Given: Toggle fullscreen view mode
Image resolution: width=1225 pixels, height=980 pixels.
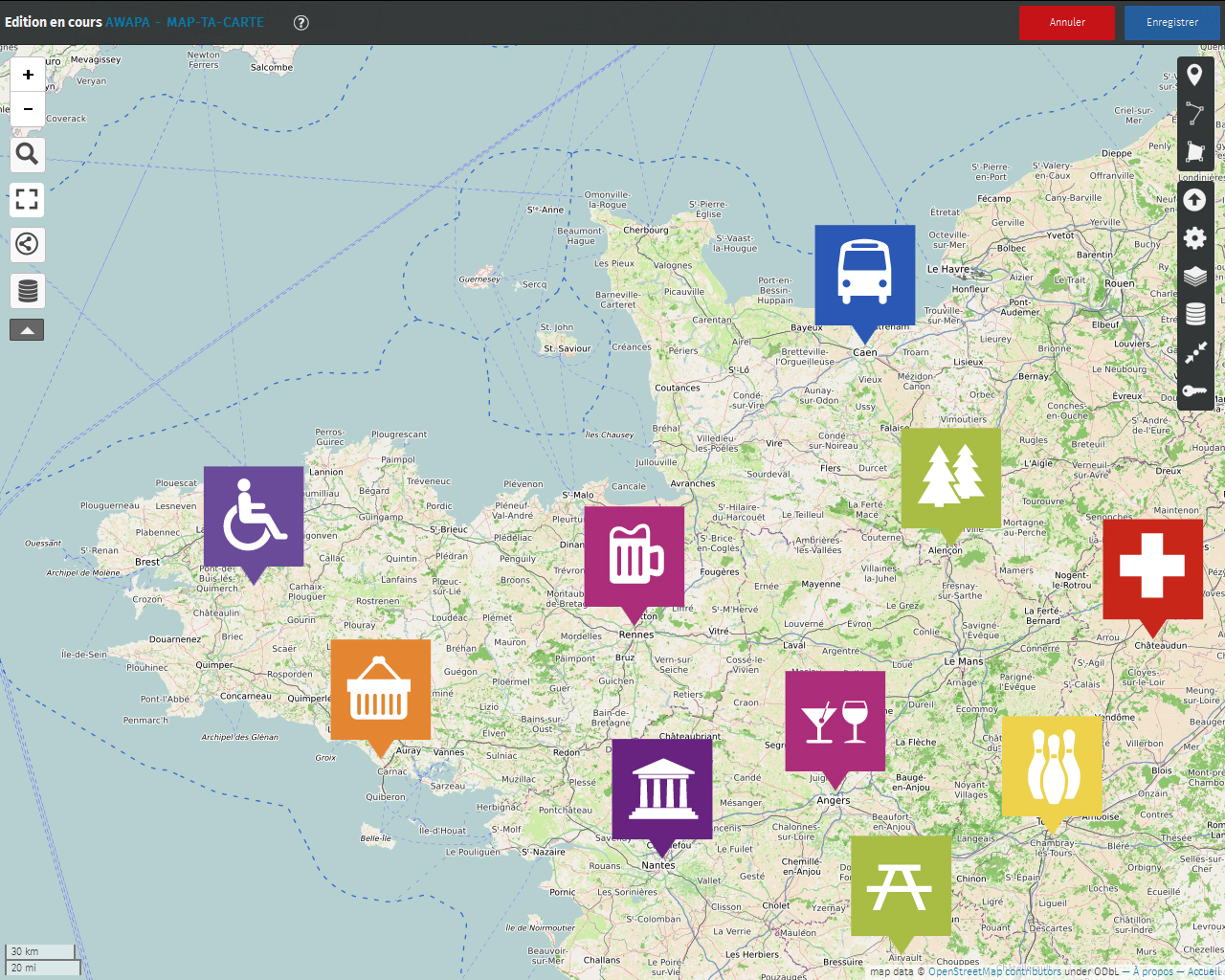Looking at the screenshot, I should tap(27, 200).
